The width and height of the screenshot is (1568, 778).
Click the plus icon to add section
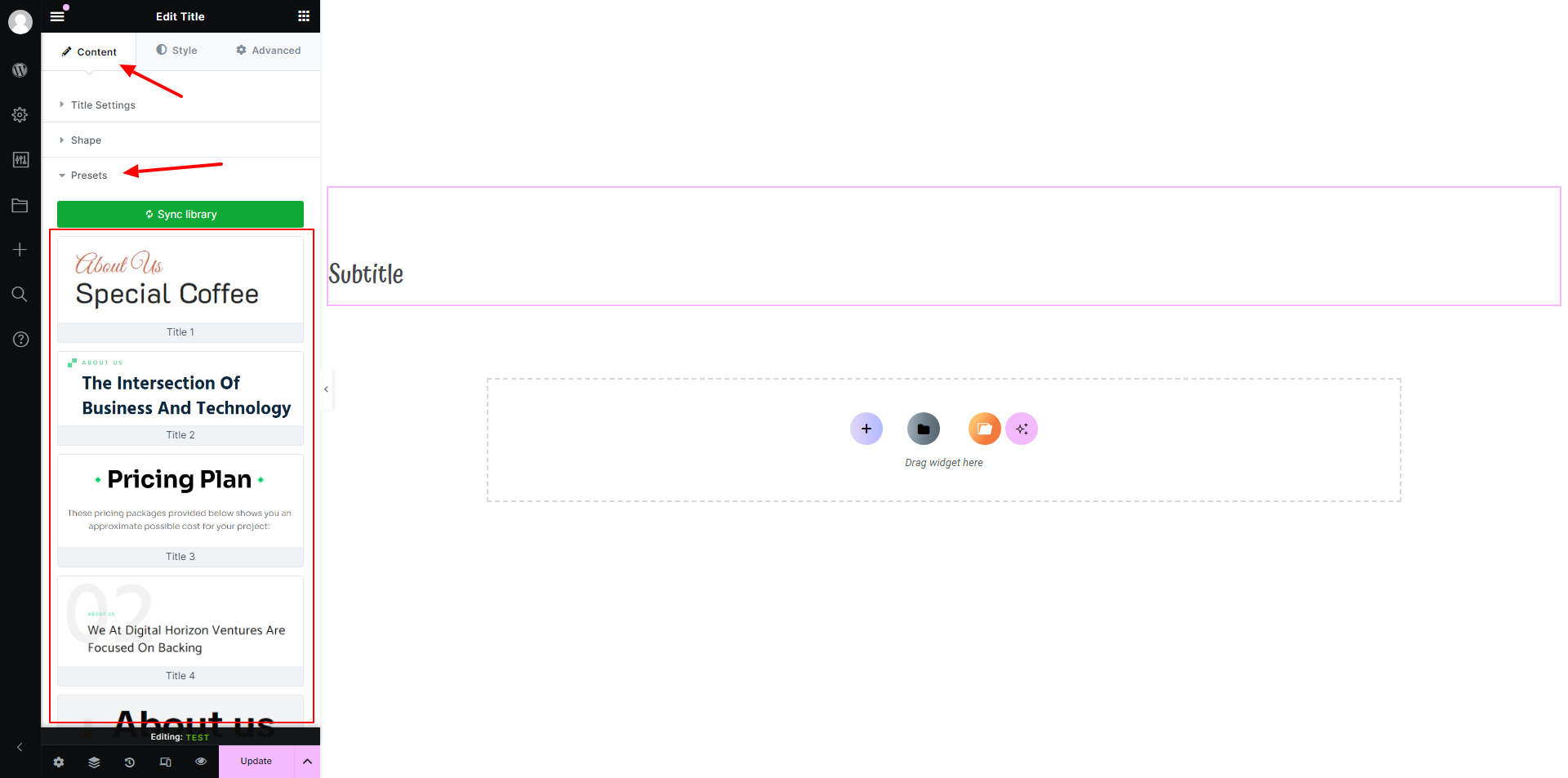[x=866, y=429]
